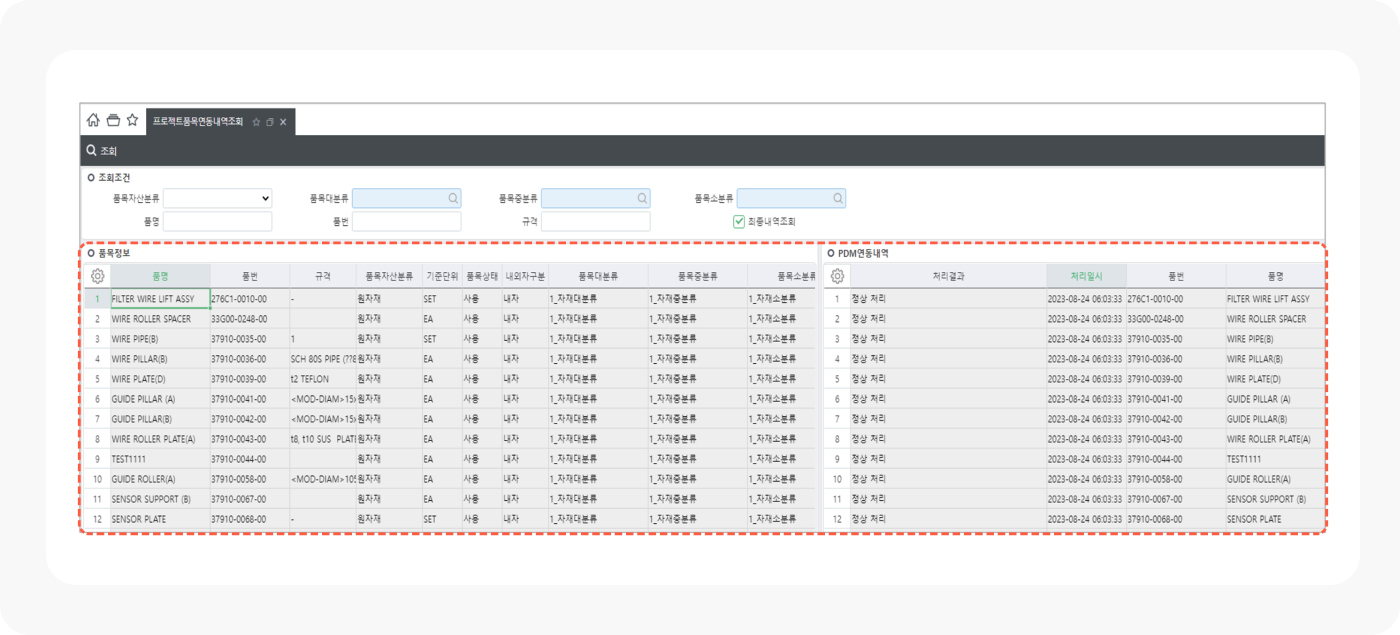This screenshot has width=1400, height=635.
Task: Sort 품목정보 grid by 품번 header
Action: tap(250, 276)
